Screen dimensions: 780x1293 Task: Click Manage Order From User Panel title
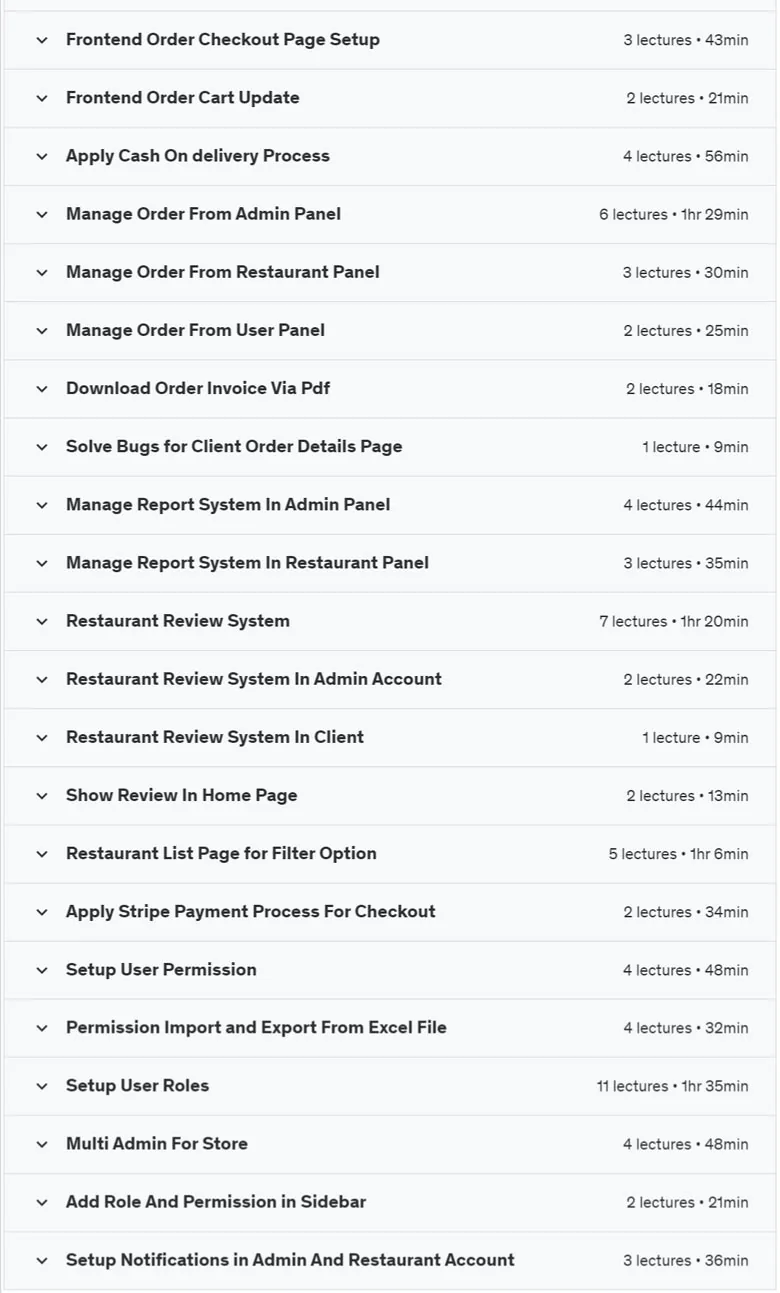click(x=195, y=330)
